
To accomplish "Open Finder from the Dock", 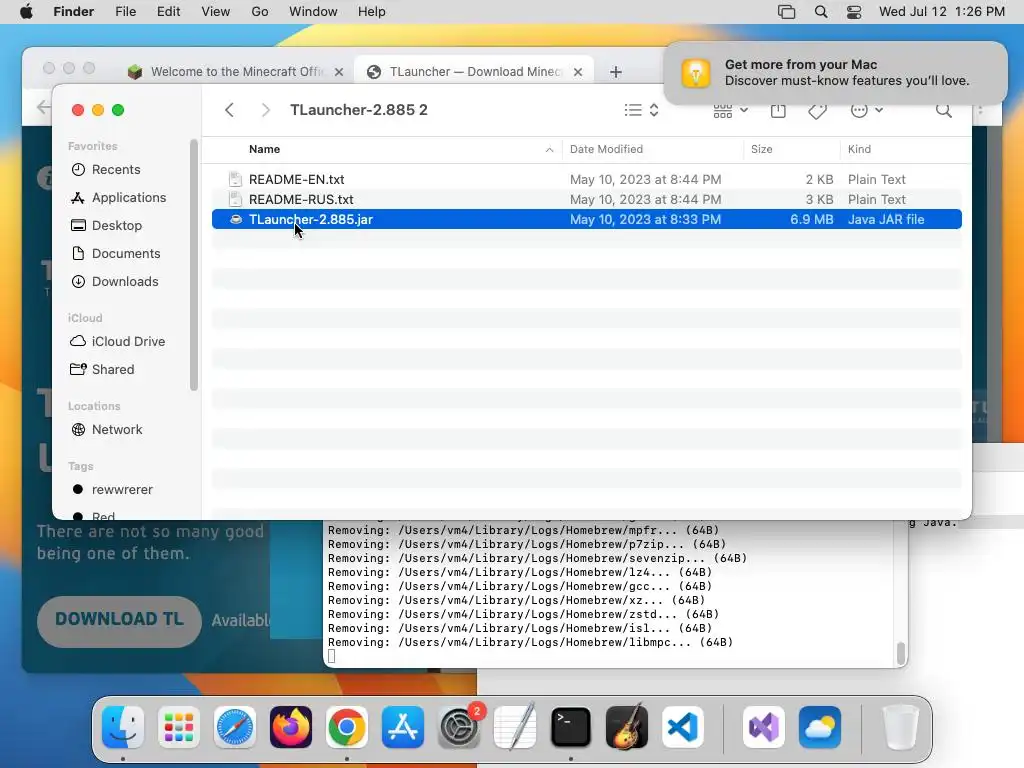I will click(123, 727).
